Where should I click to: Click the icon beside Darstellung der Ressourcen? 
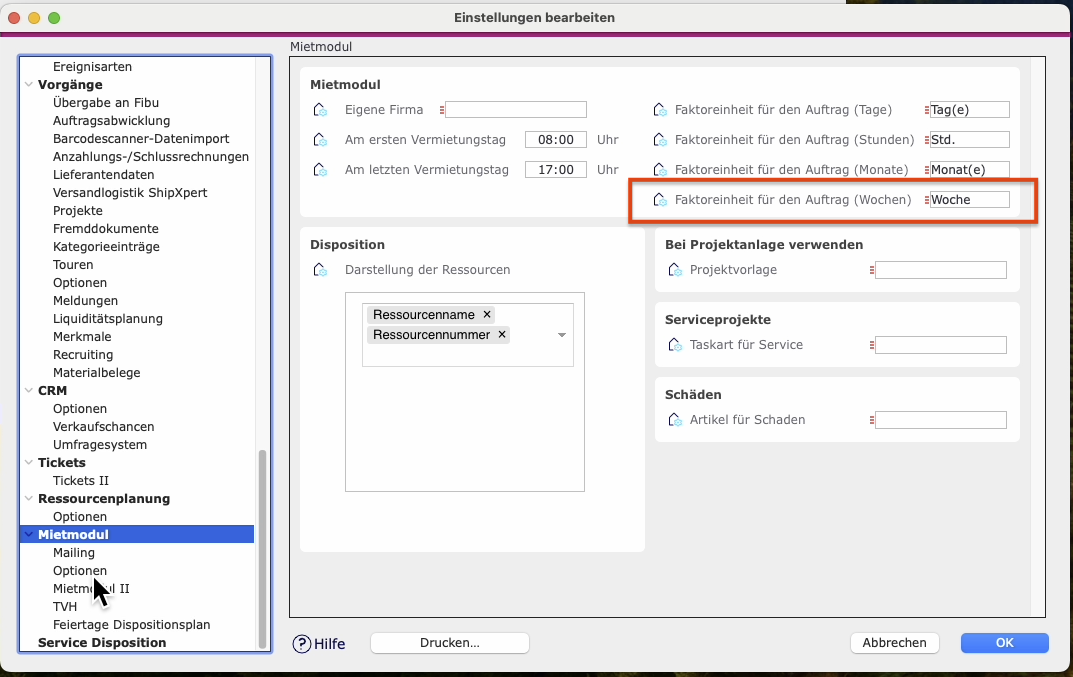click(320, 270)
